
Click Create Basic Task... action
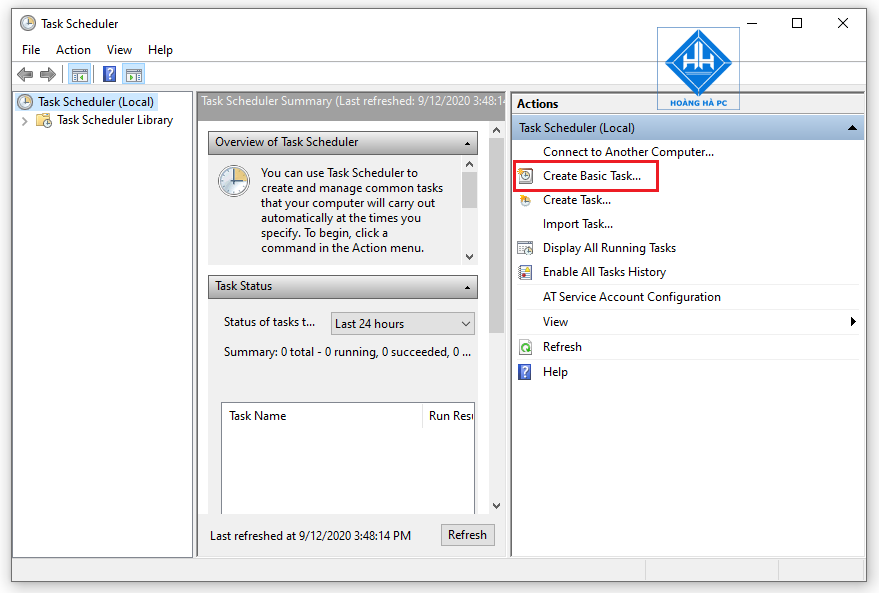[592, 176]
